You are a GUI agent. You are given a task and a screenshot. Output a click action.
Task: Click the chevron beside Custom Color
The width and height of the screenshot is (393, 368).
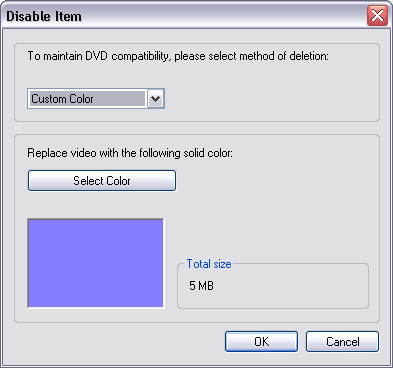[x=156, y=99]
